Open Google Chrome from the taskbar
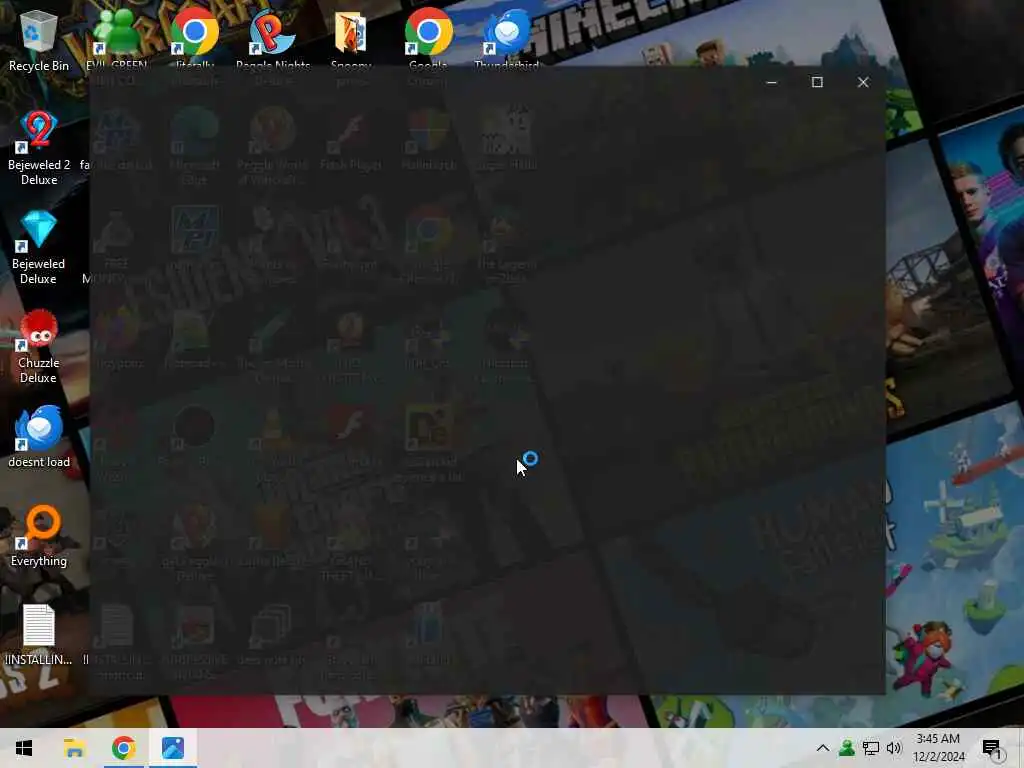The width and height of the screenshot is (1024, 768). pyautogui.click(x=123, y=748)
